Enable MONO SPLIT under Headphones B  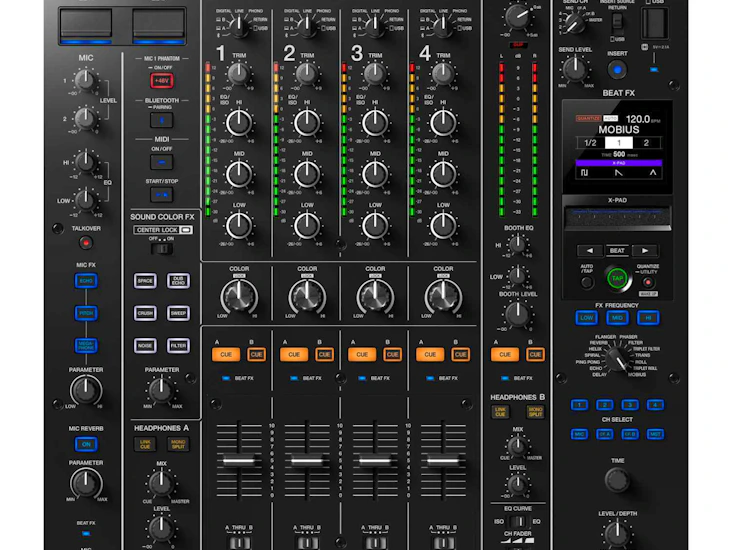[535, 411]
